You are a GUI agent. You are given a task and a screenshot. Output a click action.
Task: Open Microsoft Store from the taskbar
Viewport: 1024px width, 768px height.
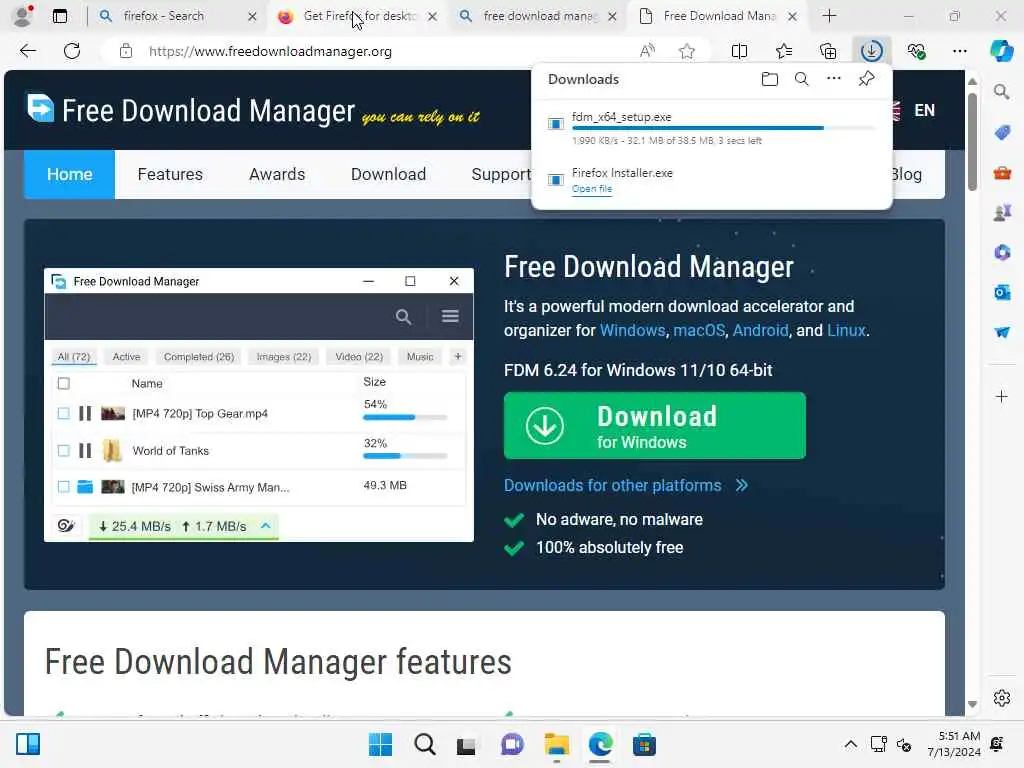click(x=644, y=744)
